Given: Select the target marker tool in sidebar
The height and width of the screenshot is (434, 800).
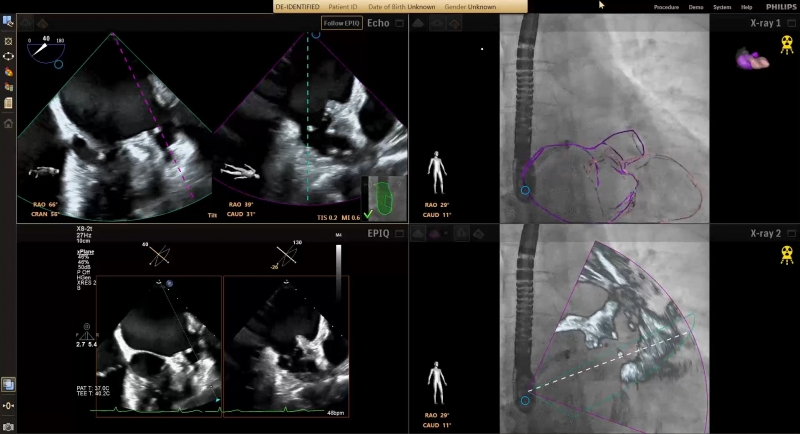Looking at the screenshot, I should 8,41.
